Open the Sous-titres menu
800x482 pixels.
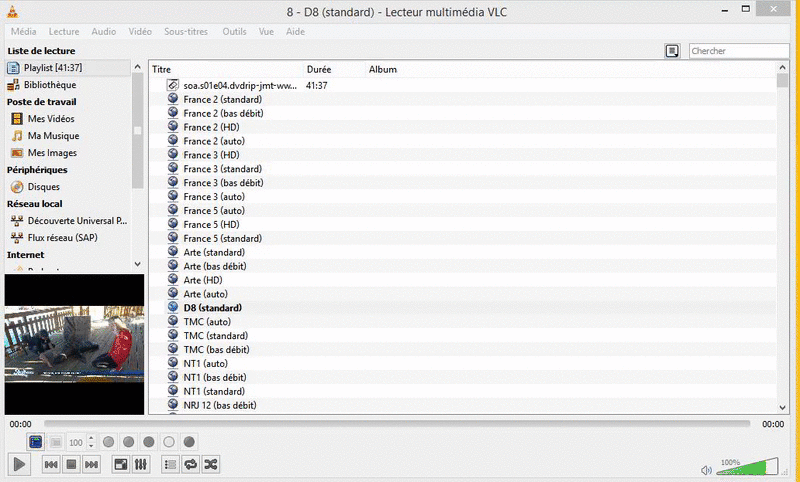pos(186,32)
